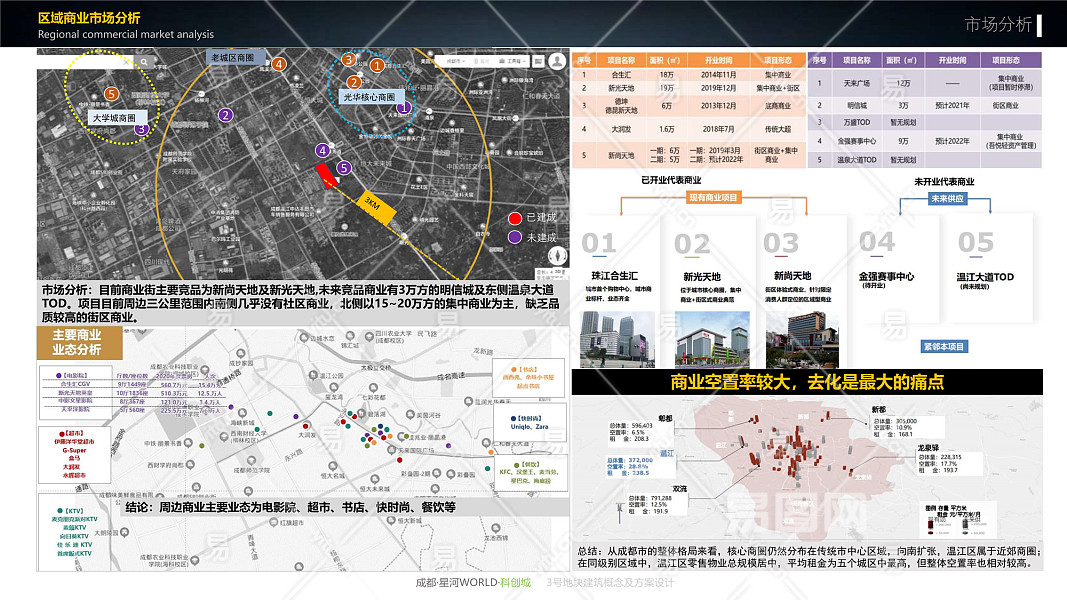Click the red 超市 legend dot
This screenshot has height=600, width=1067.
[61, 433]
